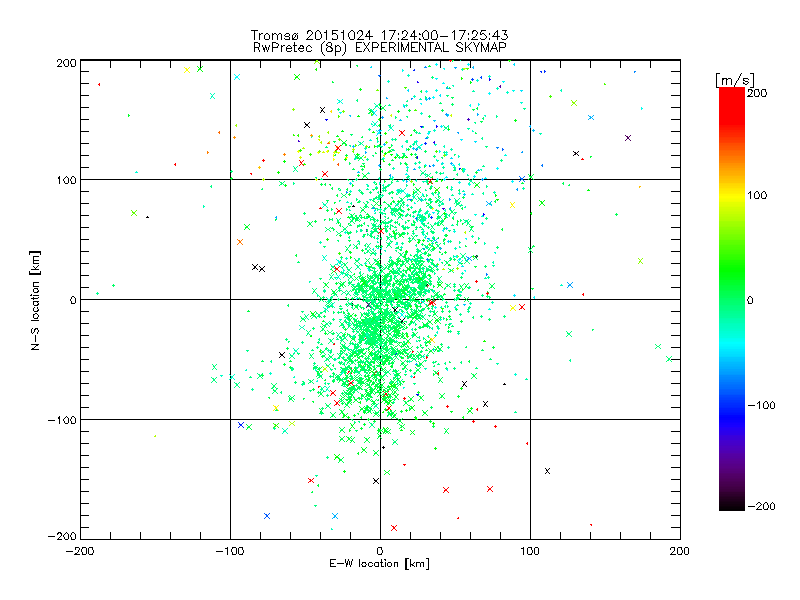The image size is (800, 600).
Task: Click the x-axis tick label '200'
Action: pyautogui.click(x=680, y=551)
